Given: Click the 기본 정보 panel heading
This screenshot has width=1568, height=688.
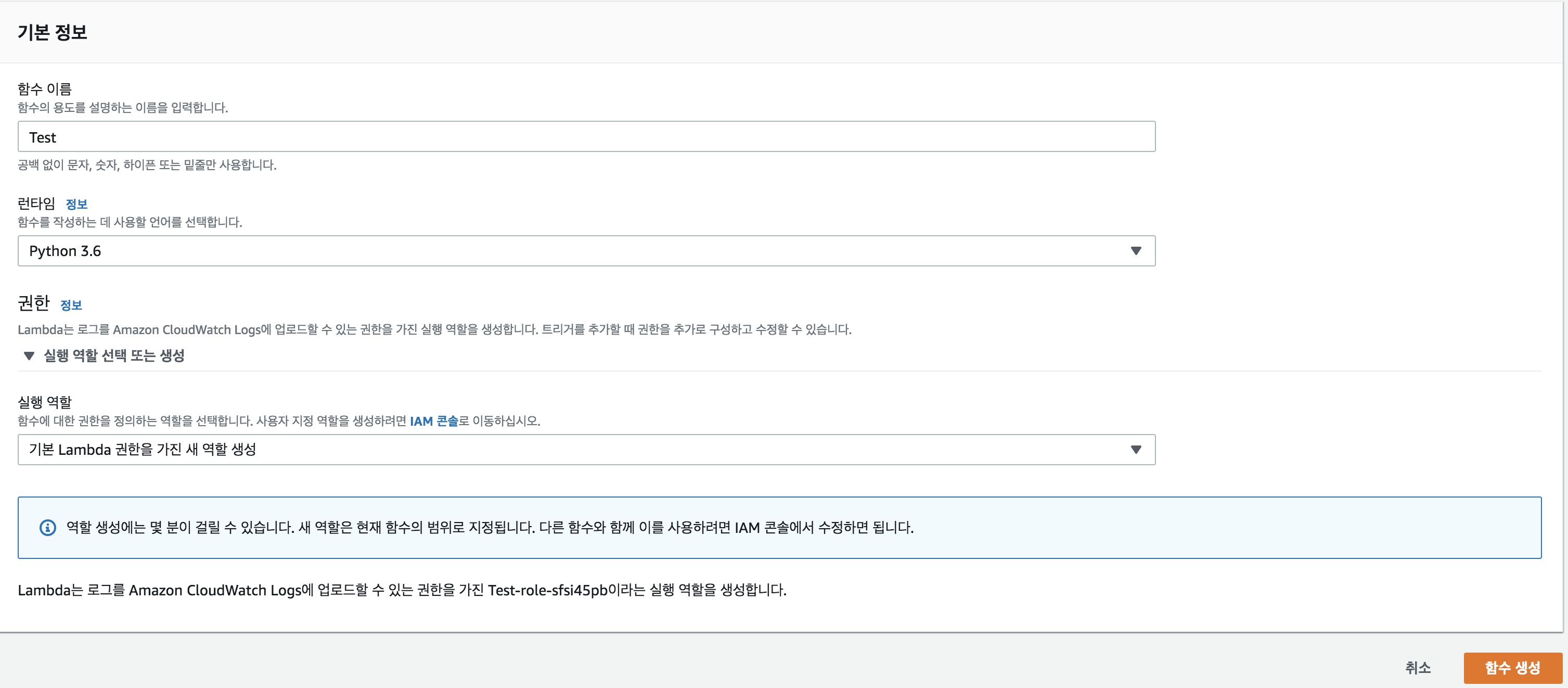Looking at the screenshot, I should pyautogui.click(x=53, y=32).
